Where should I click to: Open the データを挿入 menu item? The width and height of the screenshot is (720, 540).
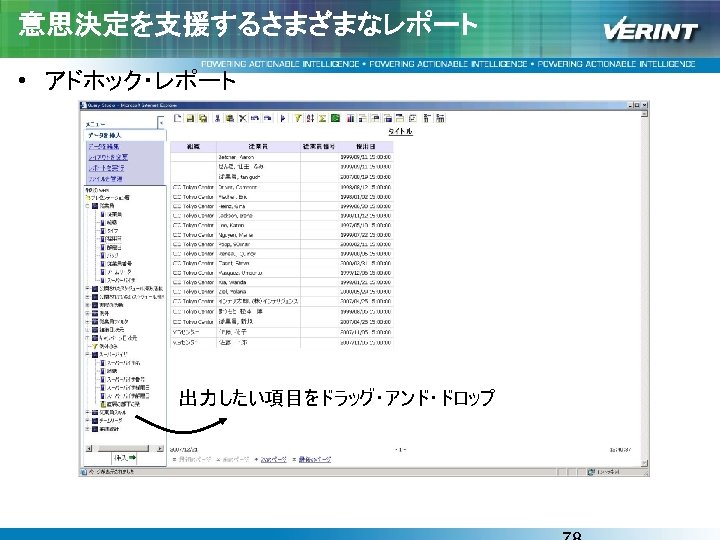pyautogui.click(x=105, y=135)
